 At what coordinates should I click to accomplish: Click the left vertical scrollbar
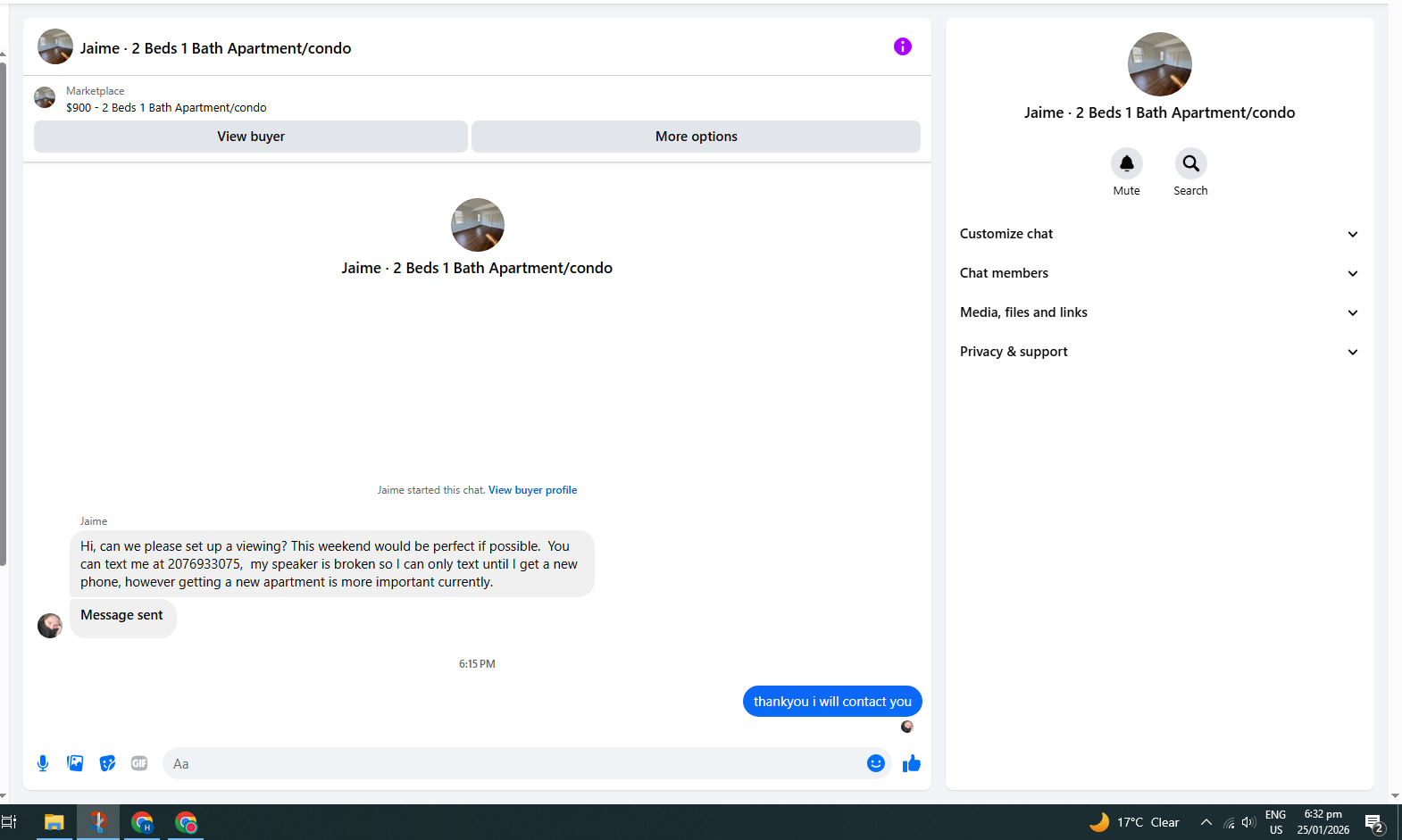tap(4, 312)
